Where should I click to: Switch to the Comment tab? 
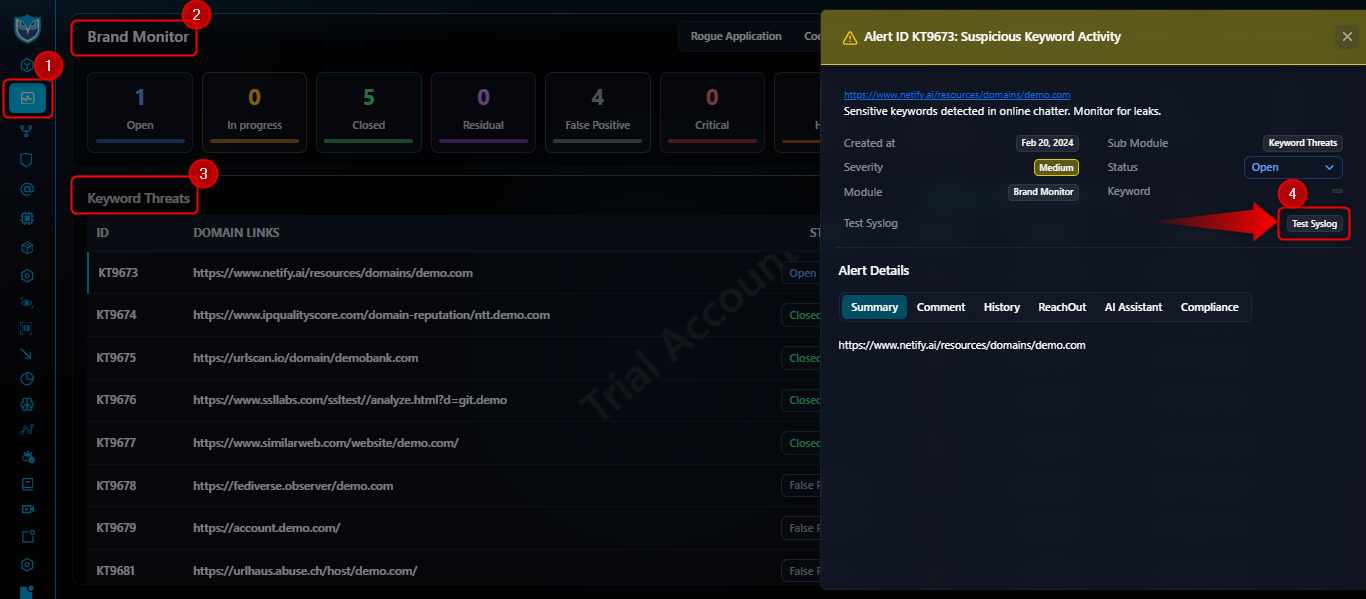click(x=941, y=307)
